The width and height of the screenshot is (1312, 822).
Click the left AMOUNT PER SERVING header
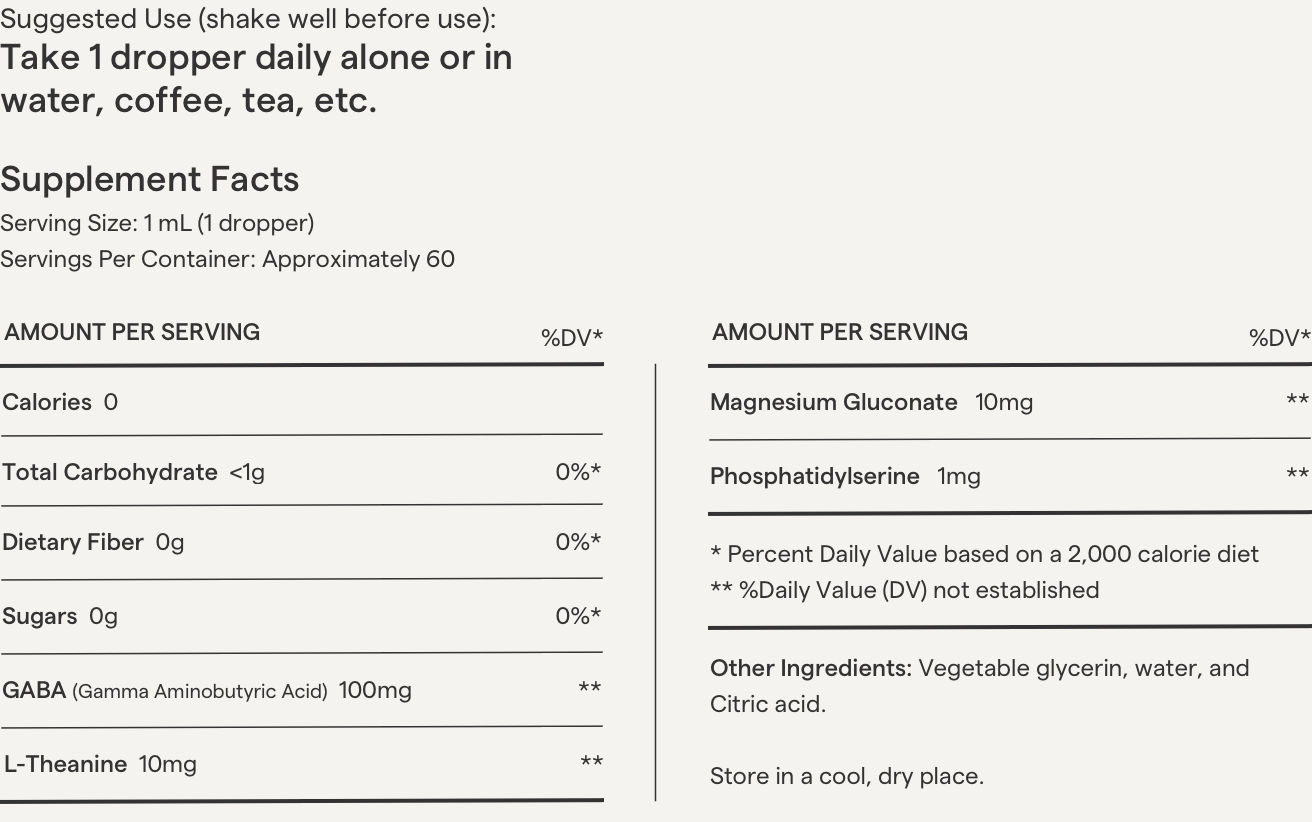click(132, 332)
